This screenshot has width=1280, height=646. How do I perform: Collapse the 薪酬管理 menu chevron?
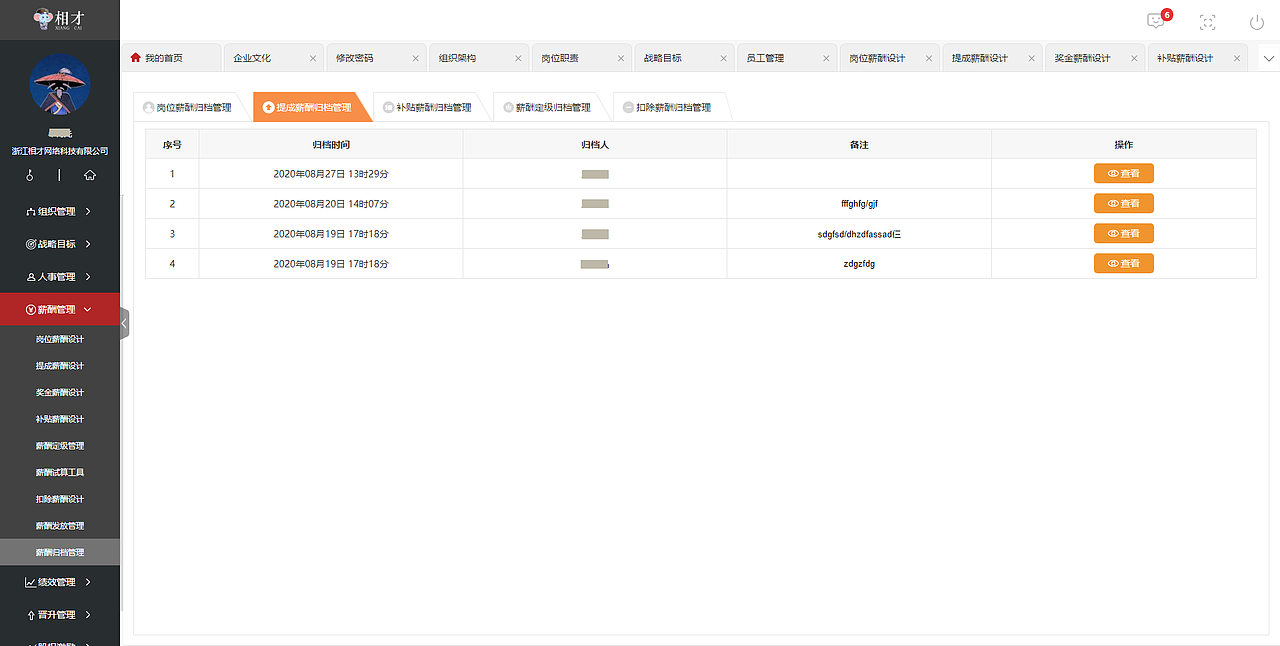point(89,310)
